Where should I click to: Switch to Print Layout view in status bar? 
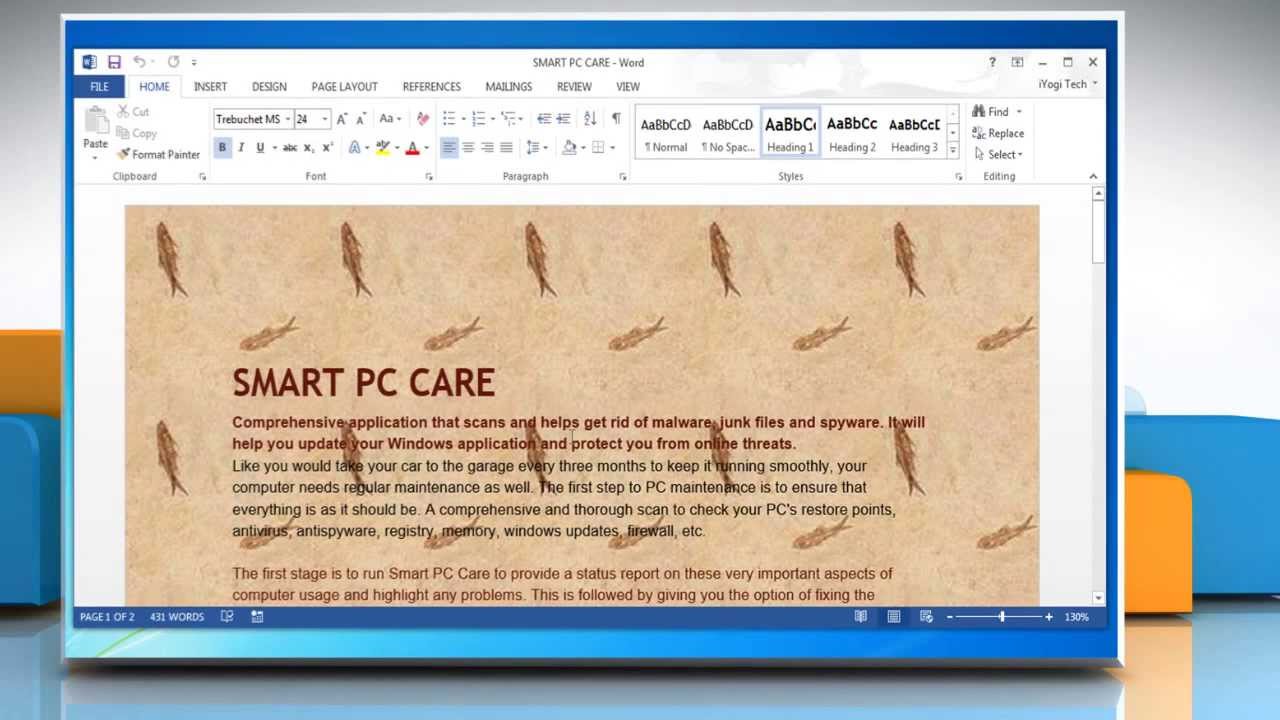894,617
